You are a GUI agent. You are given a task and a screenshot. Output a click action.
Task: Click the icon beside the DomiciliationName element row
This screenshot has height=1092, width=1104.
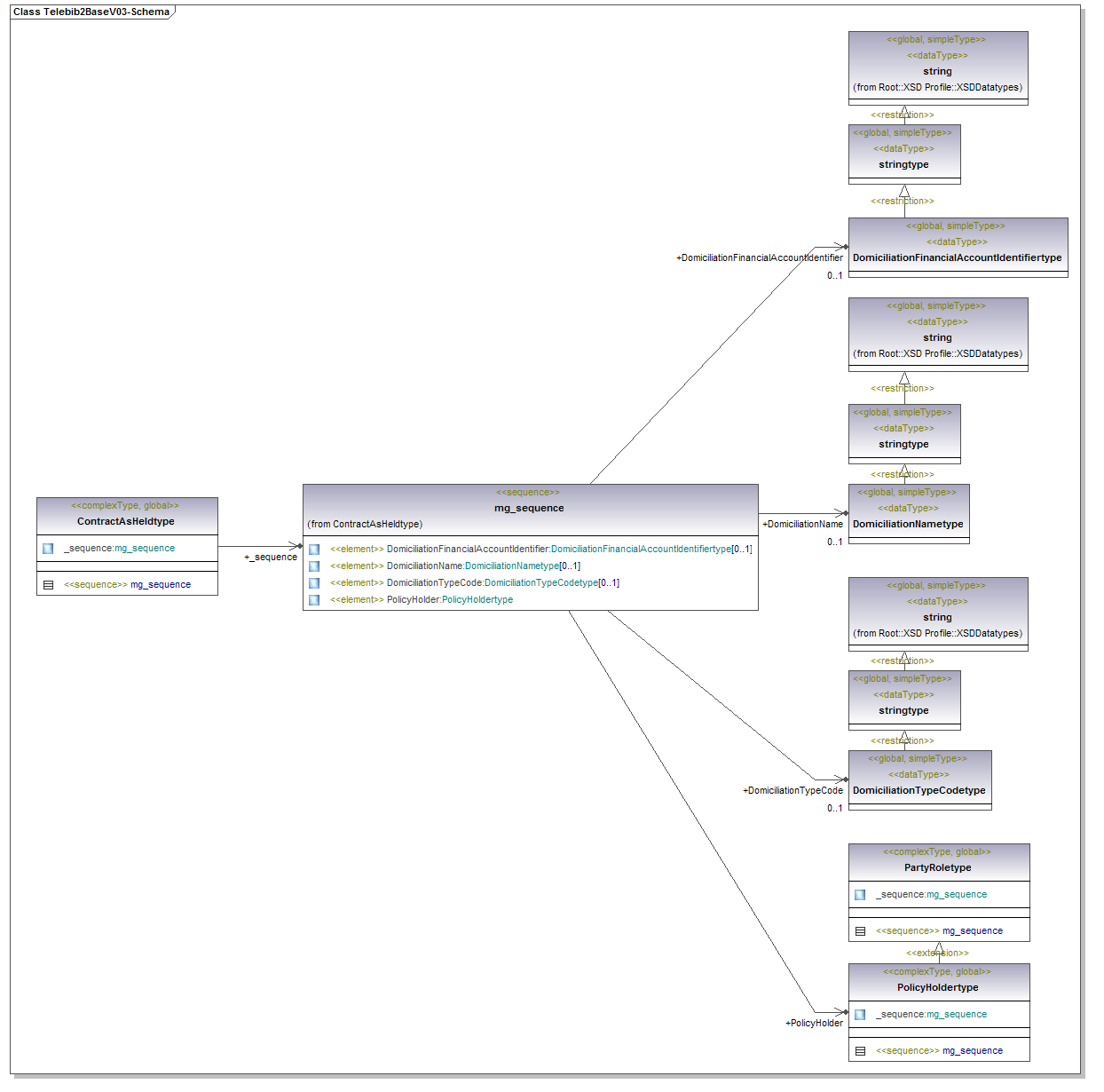(x=314, y=566)
